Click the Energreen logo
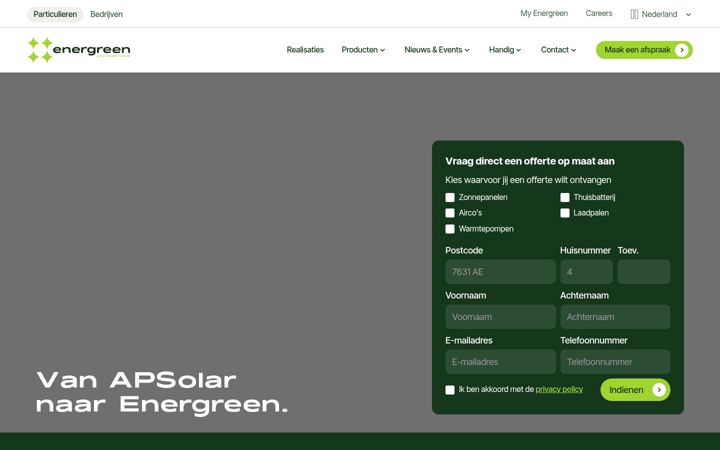Viewport: 720px width, 450px height. [x=79, y=50]
